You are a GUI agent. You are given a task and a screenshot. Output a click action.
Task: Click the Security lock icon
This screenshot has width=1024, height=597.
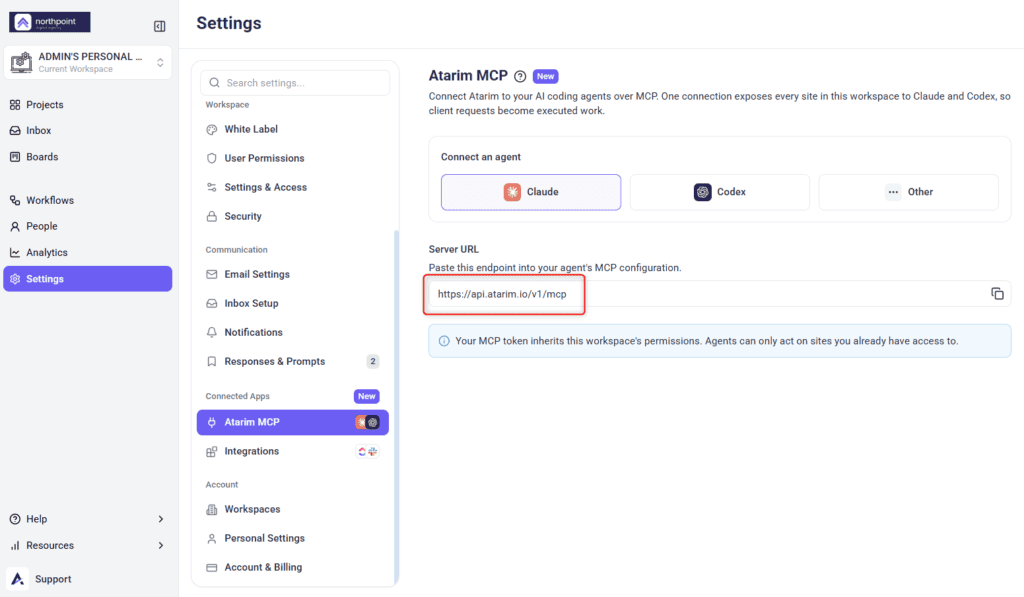click(212, 216)
